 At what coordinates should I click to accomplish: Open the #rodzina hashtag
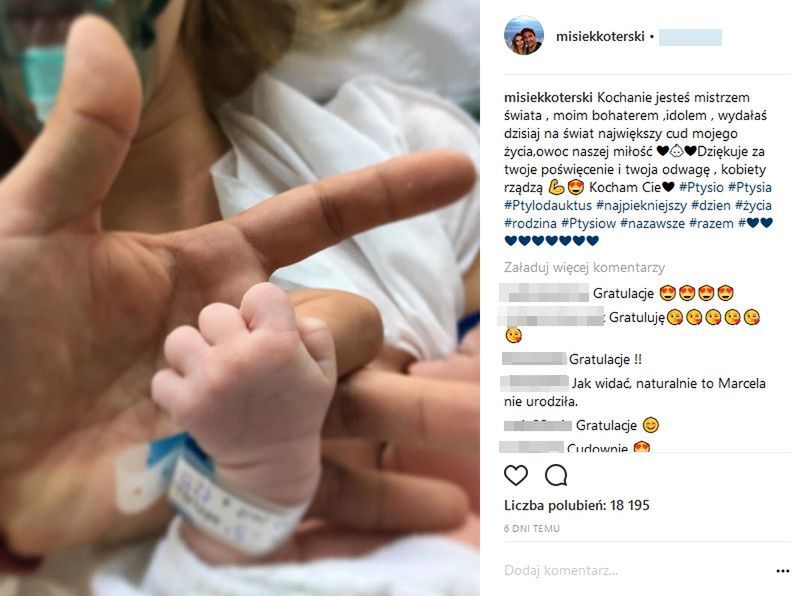click(530, 223)
